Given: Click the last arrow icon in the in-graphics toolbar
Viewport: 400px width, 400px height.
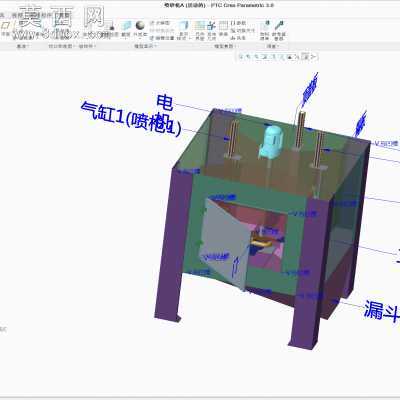Looking at the screenshot, I should [313, 57].
